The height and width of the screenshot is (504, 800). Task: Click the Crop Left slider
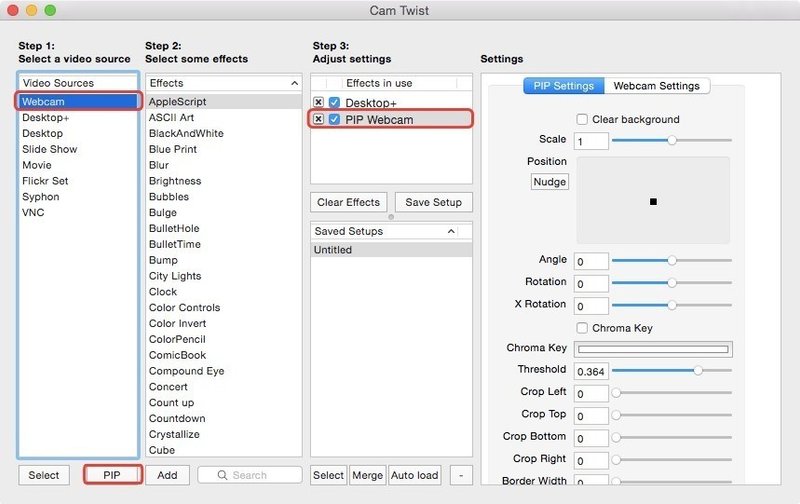click(671, 393)
